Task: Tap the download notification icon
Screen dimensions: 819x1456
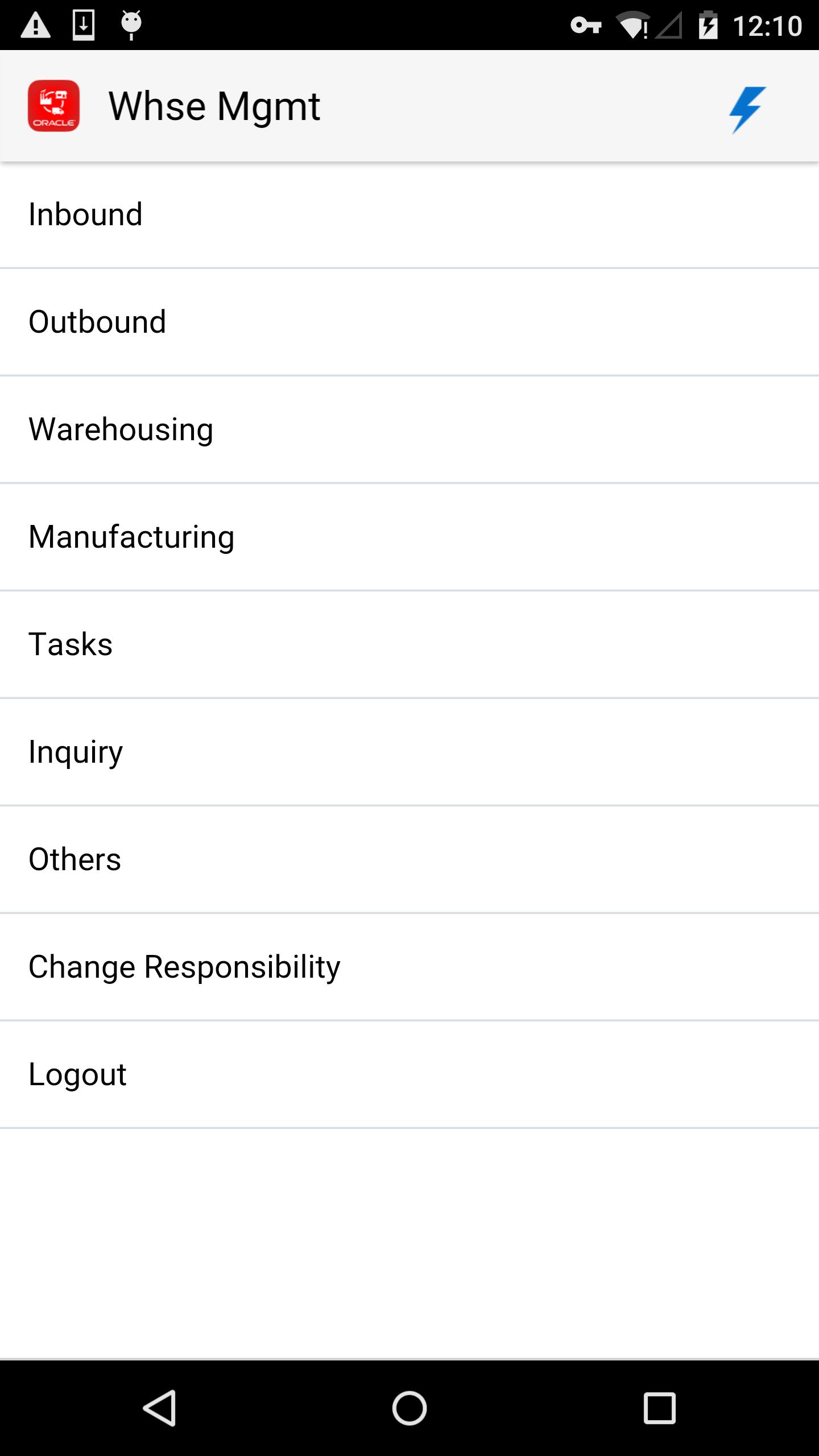Action: coord(84,25)
